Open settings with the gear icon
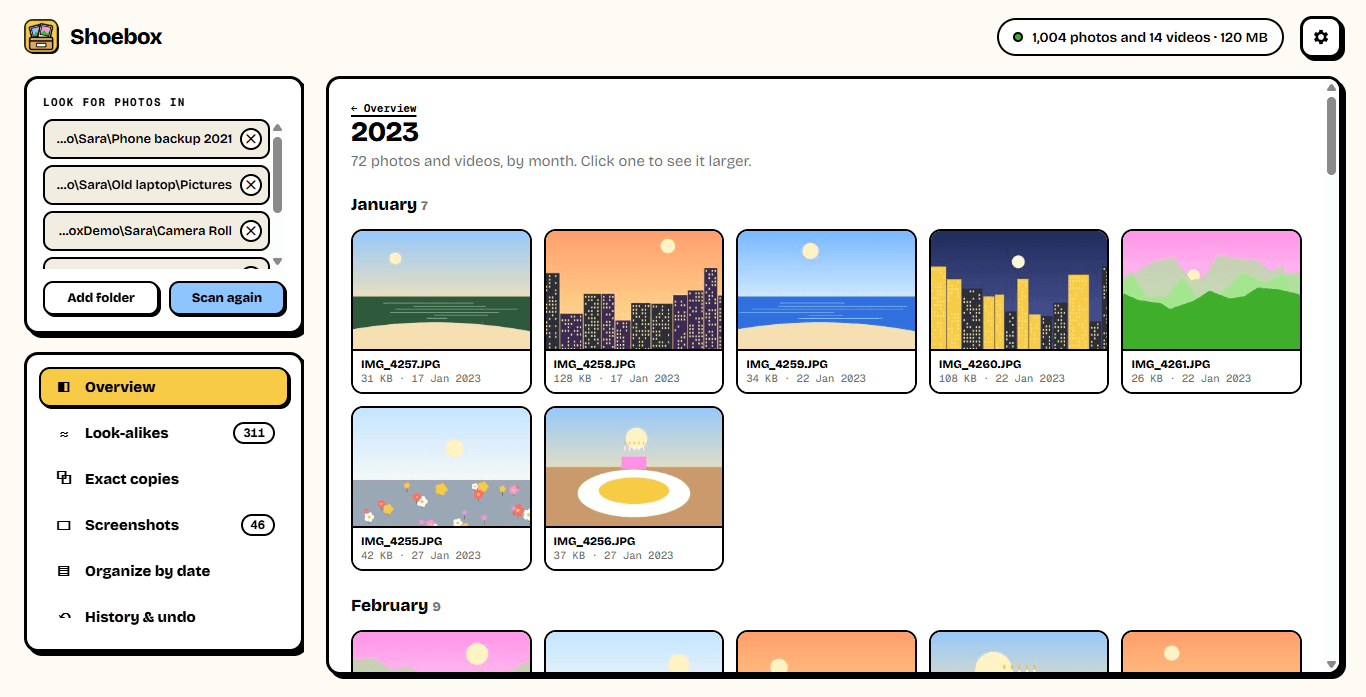The image size is (1366, 697). click(x=1321, y=37)
